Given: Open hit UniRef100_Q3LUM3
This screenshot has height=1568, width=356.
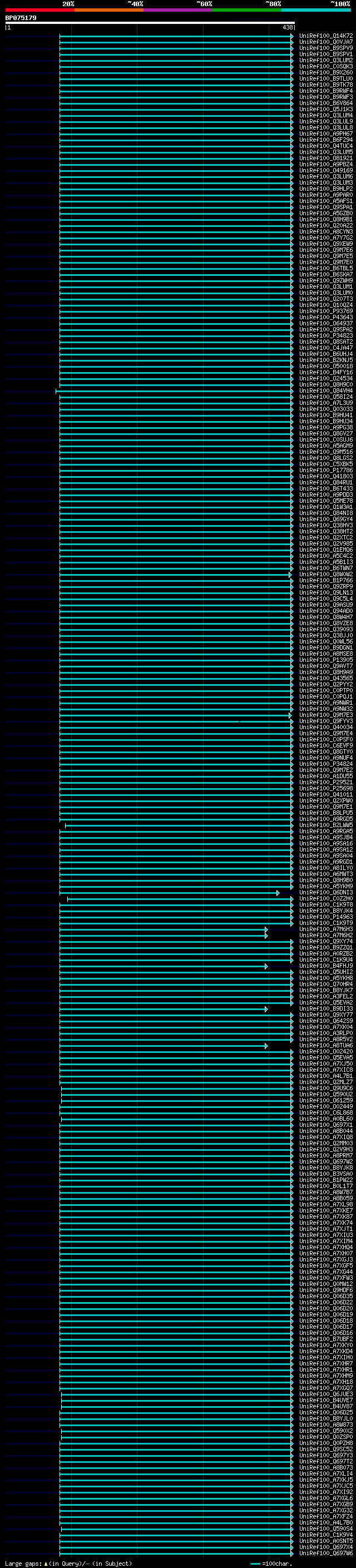Looking at the screenshot, I should click(326, 182).
